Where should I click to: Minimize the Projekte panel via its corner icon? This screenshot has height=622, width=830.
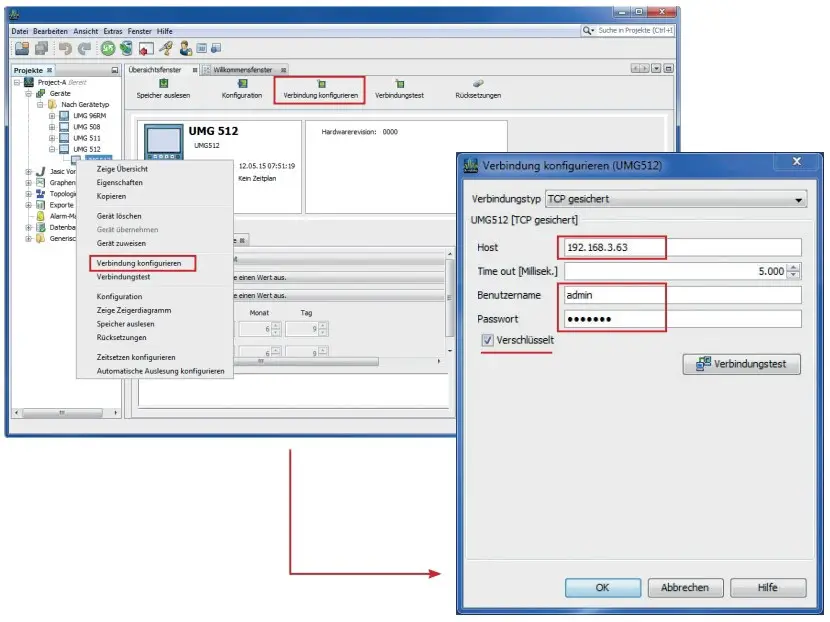coord(115,70)
